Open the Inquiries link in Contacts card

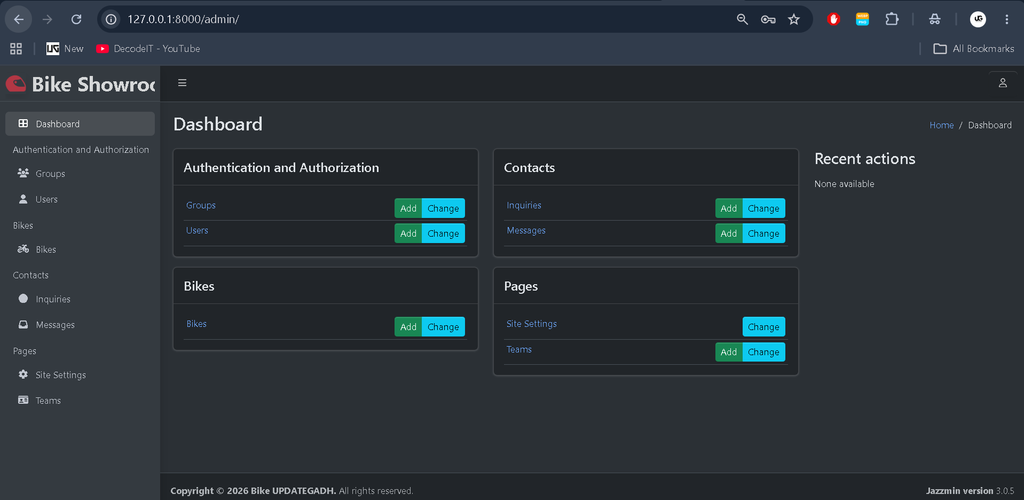(524, 205)
